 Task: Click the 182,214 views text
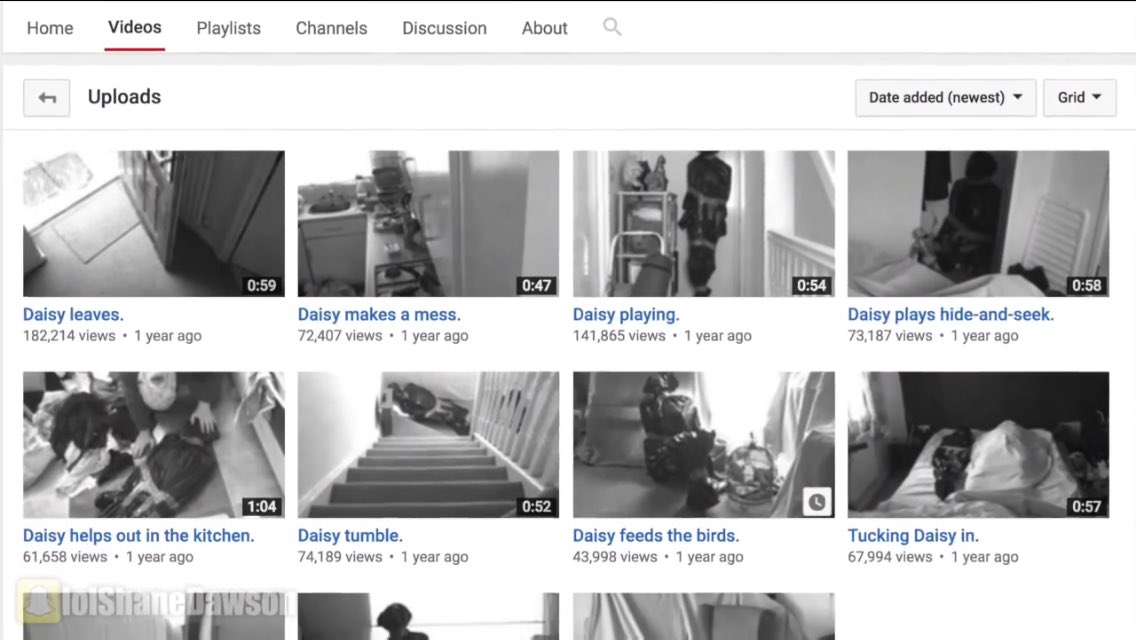tap(69, 336)
